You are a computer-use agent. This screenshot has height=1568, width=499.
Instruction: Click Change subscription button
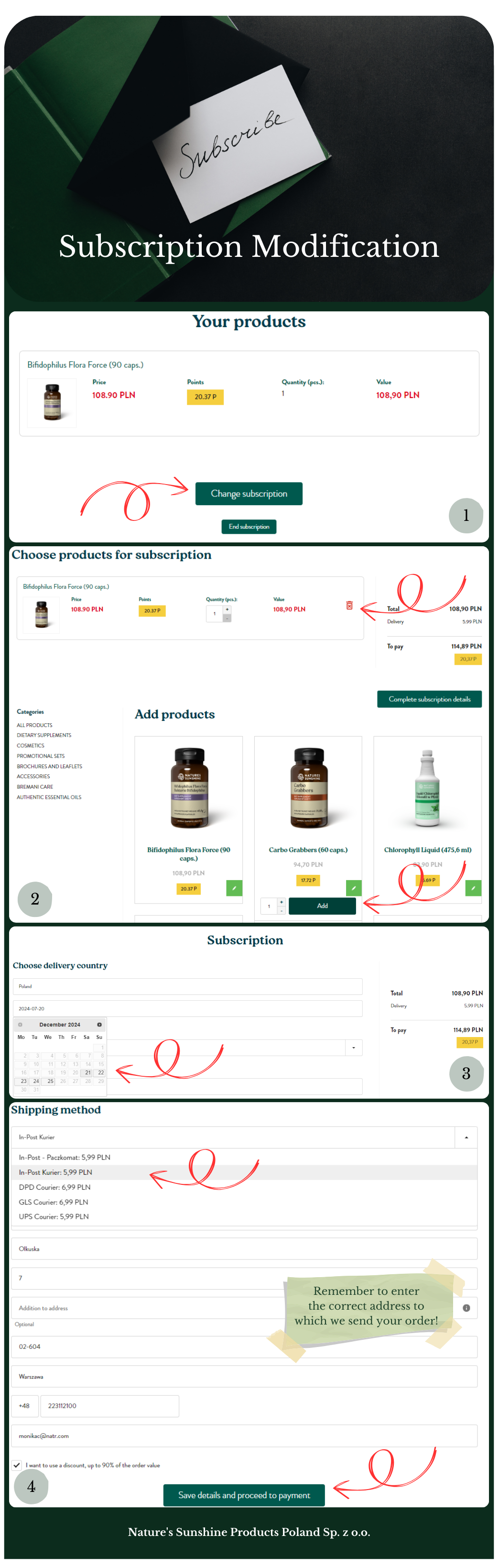pyautogui.click(x=249, y=493)
